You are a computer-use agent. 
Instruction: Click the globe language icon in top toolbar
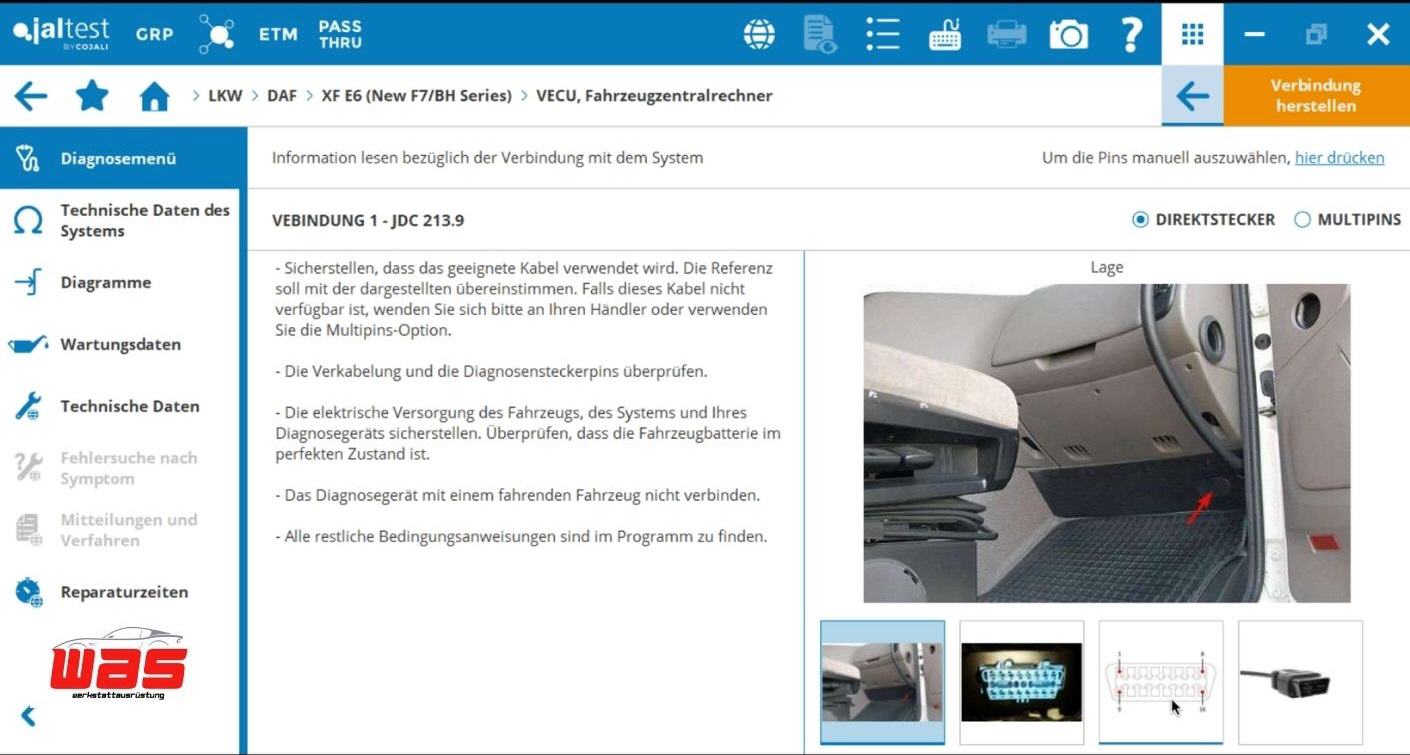point(759,35)
